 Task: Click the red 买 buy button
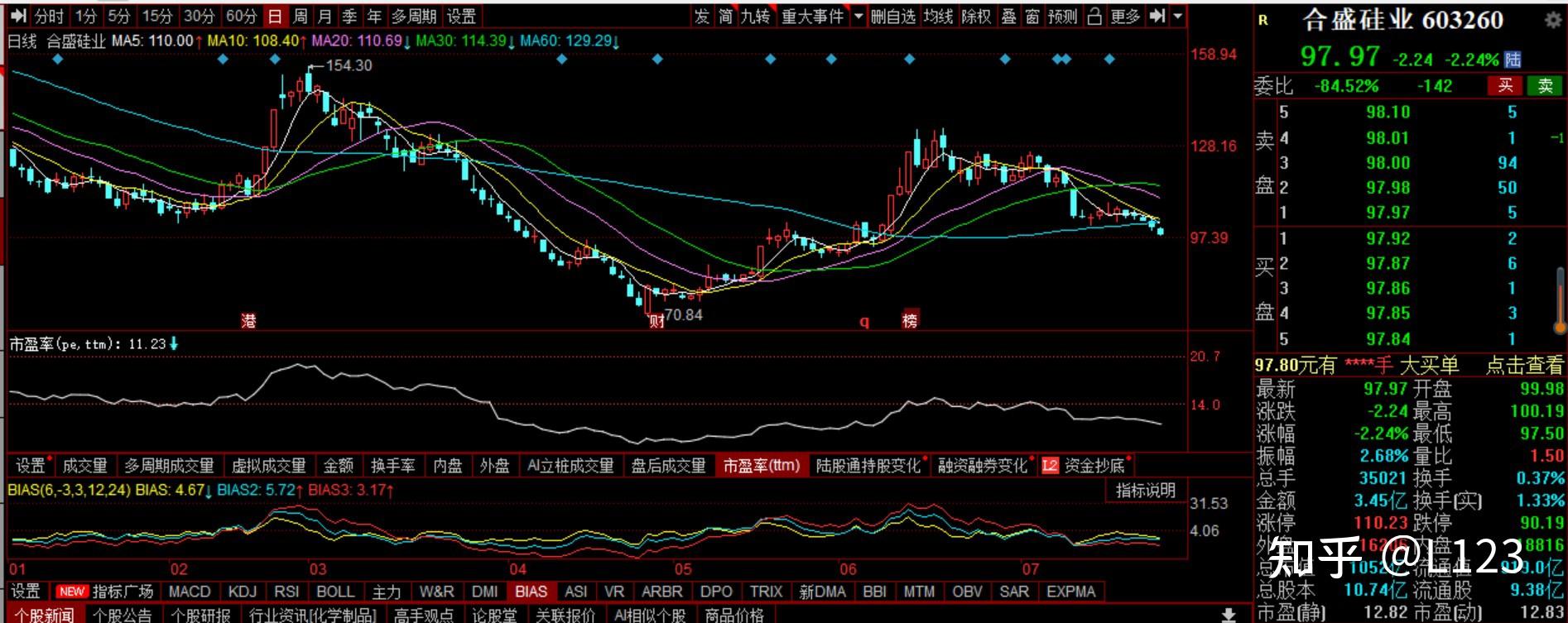click(x=1505, y=85)
